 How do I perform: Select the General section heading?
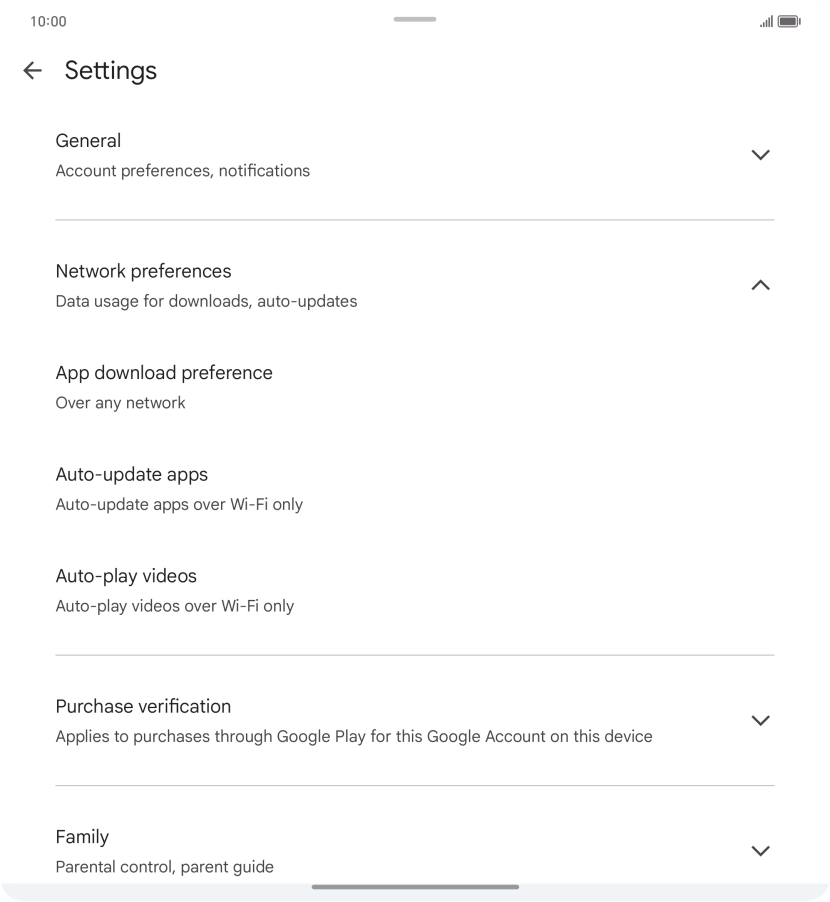(88, 141)
